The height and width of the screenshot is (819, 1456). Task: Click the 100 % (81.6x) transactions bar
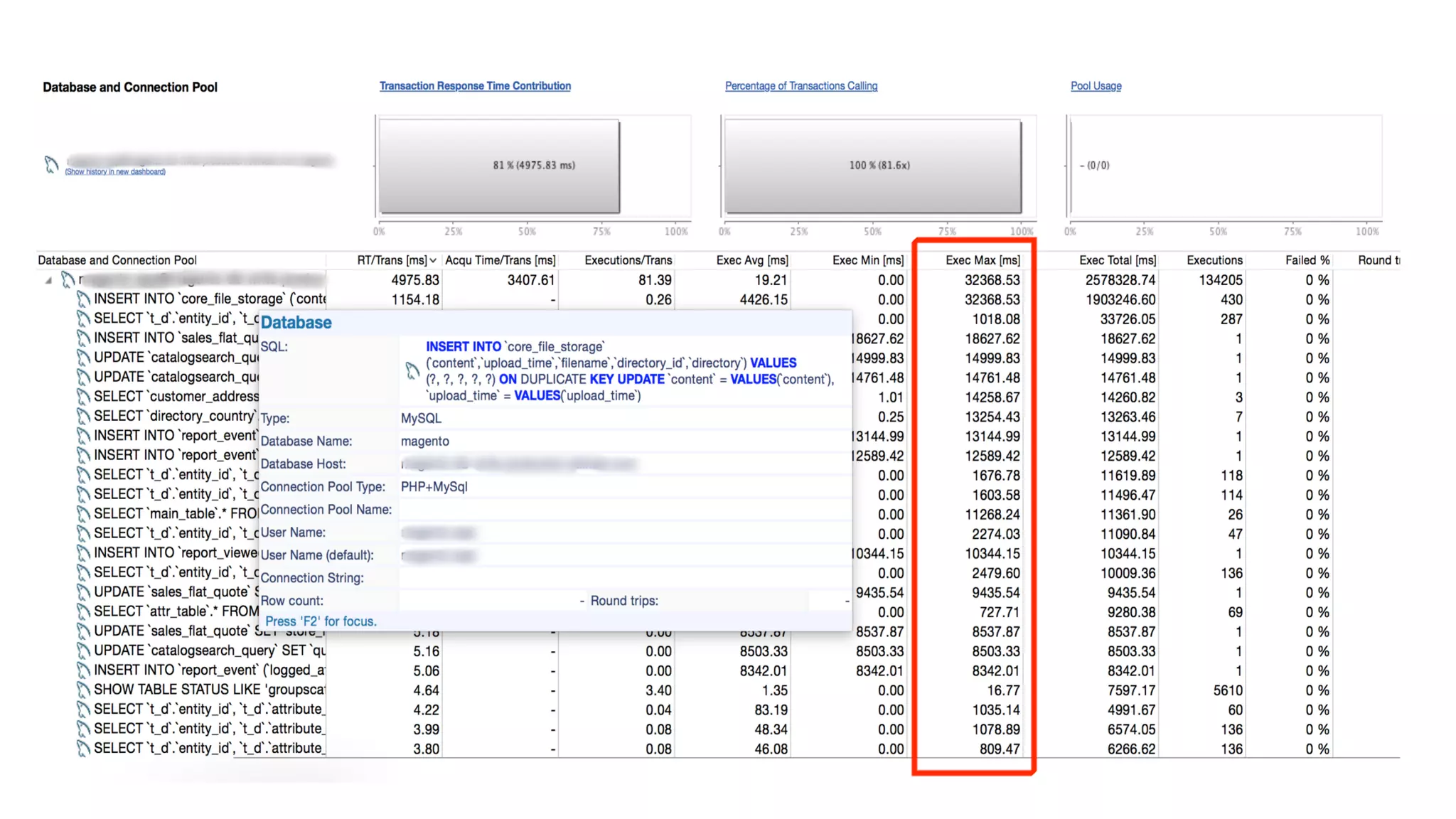(873, 166)
